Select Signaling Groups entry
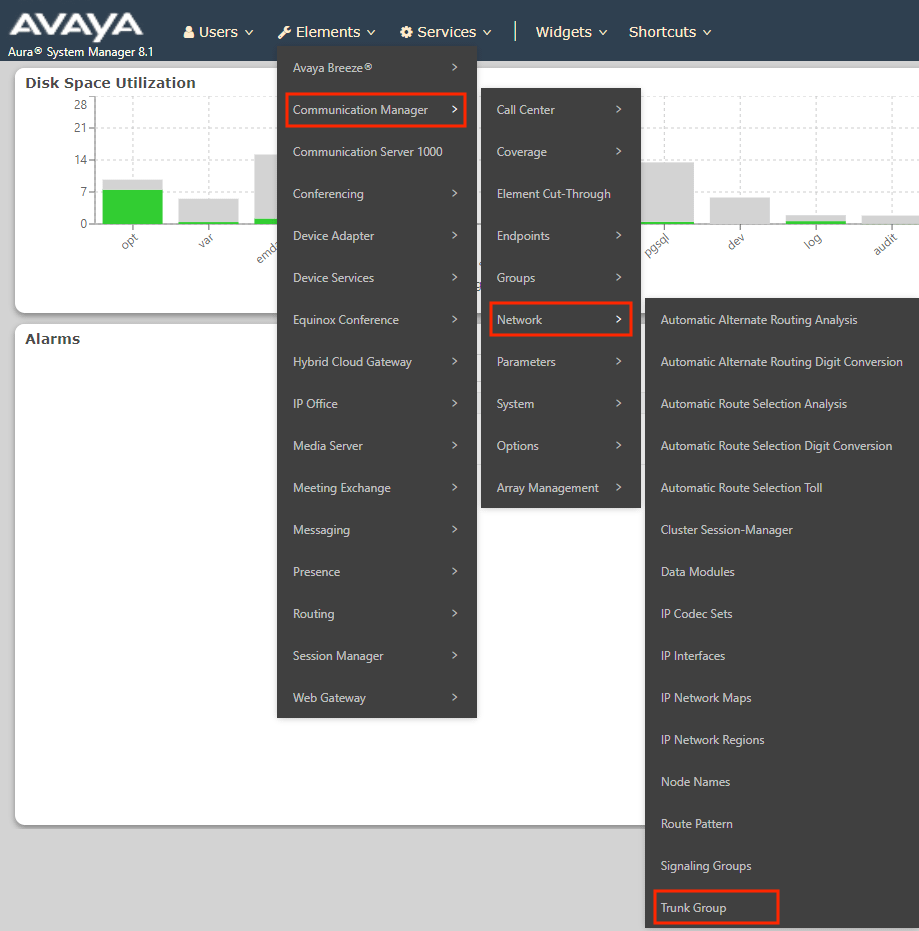 pos(706,866)
